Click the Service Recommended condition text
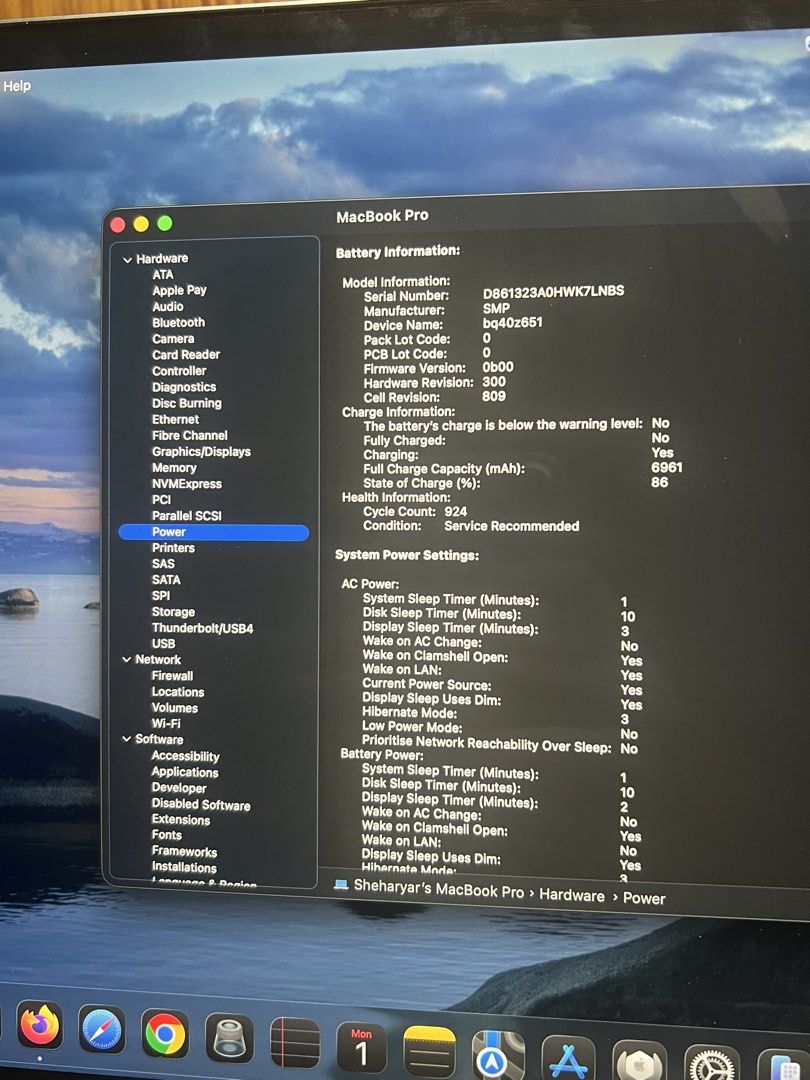Screen dimensions: 810x1080 511,526
